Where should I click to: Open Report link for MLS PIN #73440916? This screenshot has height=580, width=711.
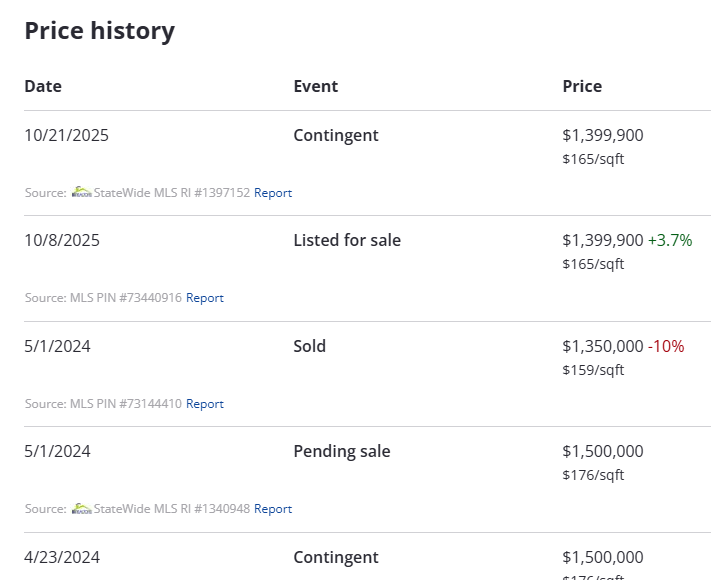pos(205,298)
